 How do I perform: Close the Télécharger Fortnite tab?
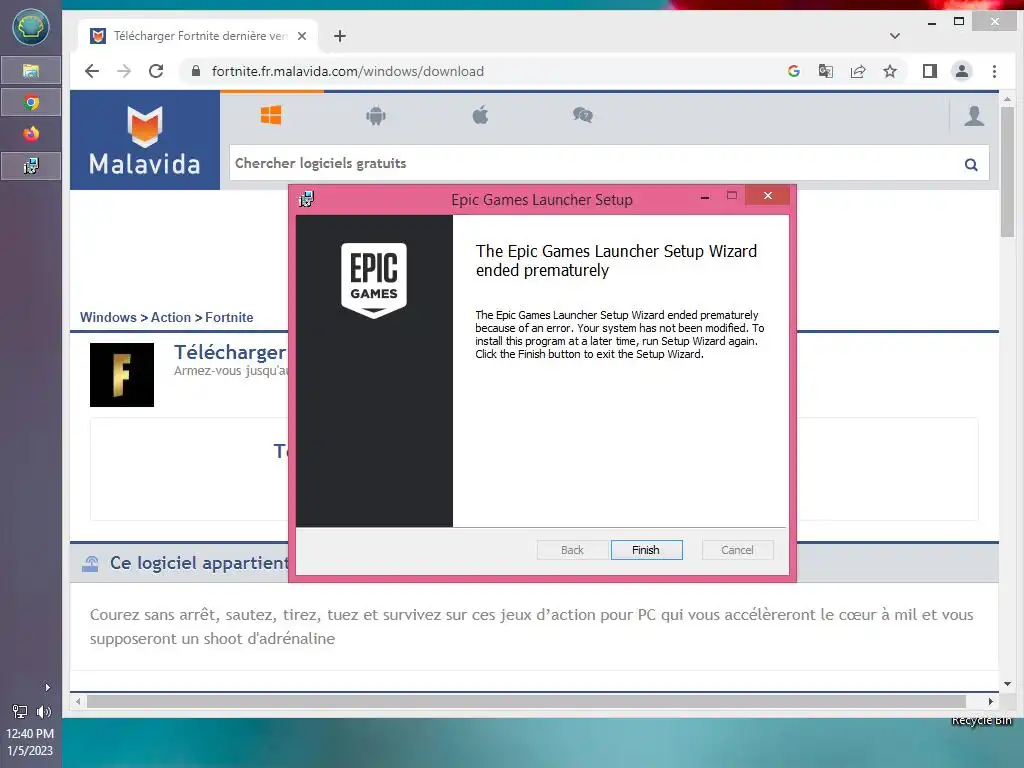point(302,36)
